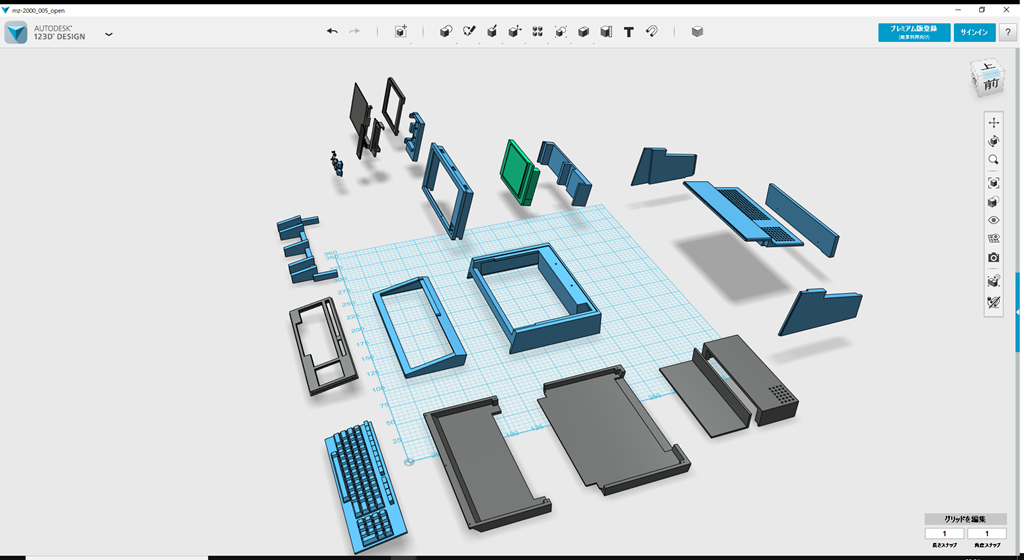The width and height of the screenshot is (1024, 560).
Task: Toggle show/hide solids eye icon
Action: 993,220
